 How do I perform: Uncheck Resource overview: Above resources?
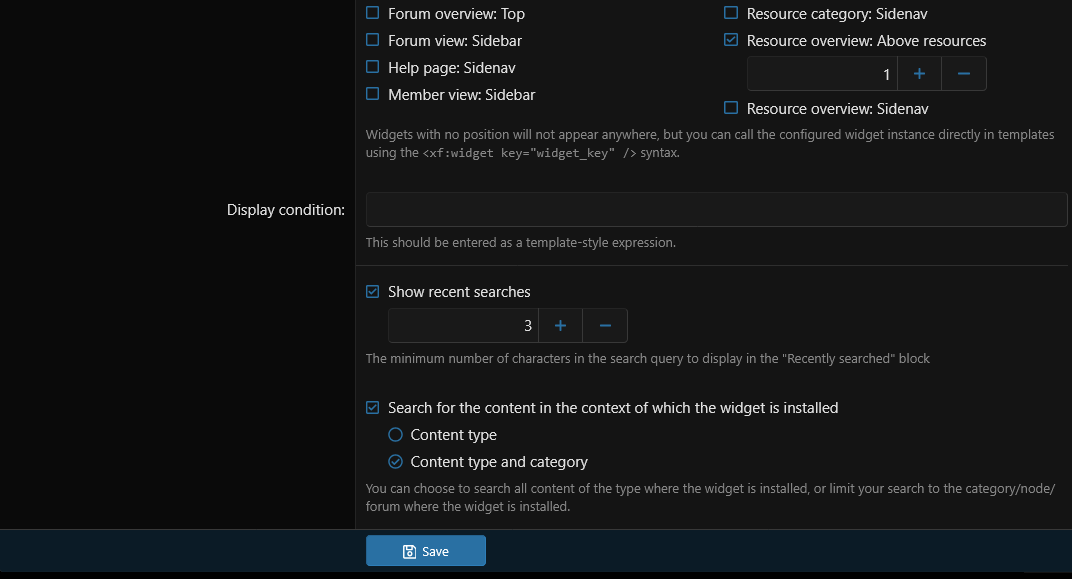(731, 40)
